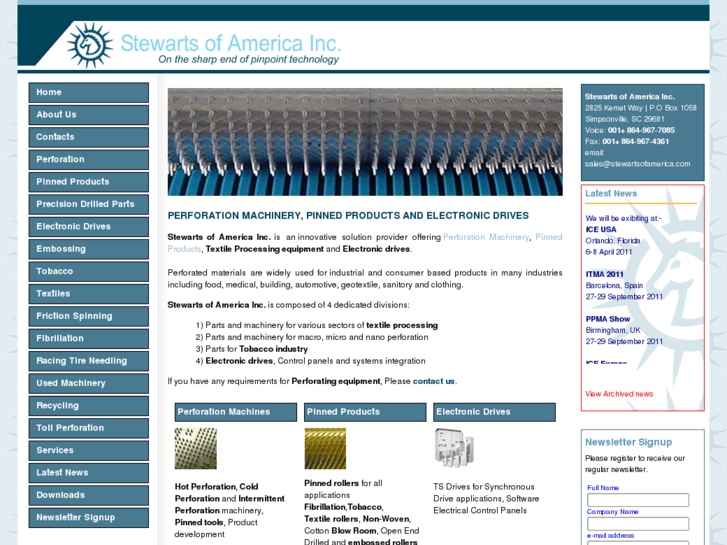Click the main page heading about perforation machinery

[348, 216]
